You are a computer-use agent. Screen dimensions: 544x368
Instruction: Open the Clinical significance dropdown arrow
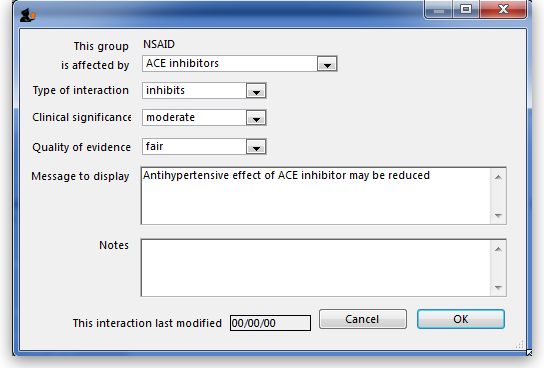[x=256, y=118]
